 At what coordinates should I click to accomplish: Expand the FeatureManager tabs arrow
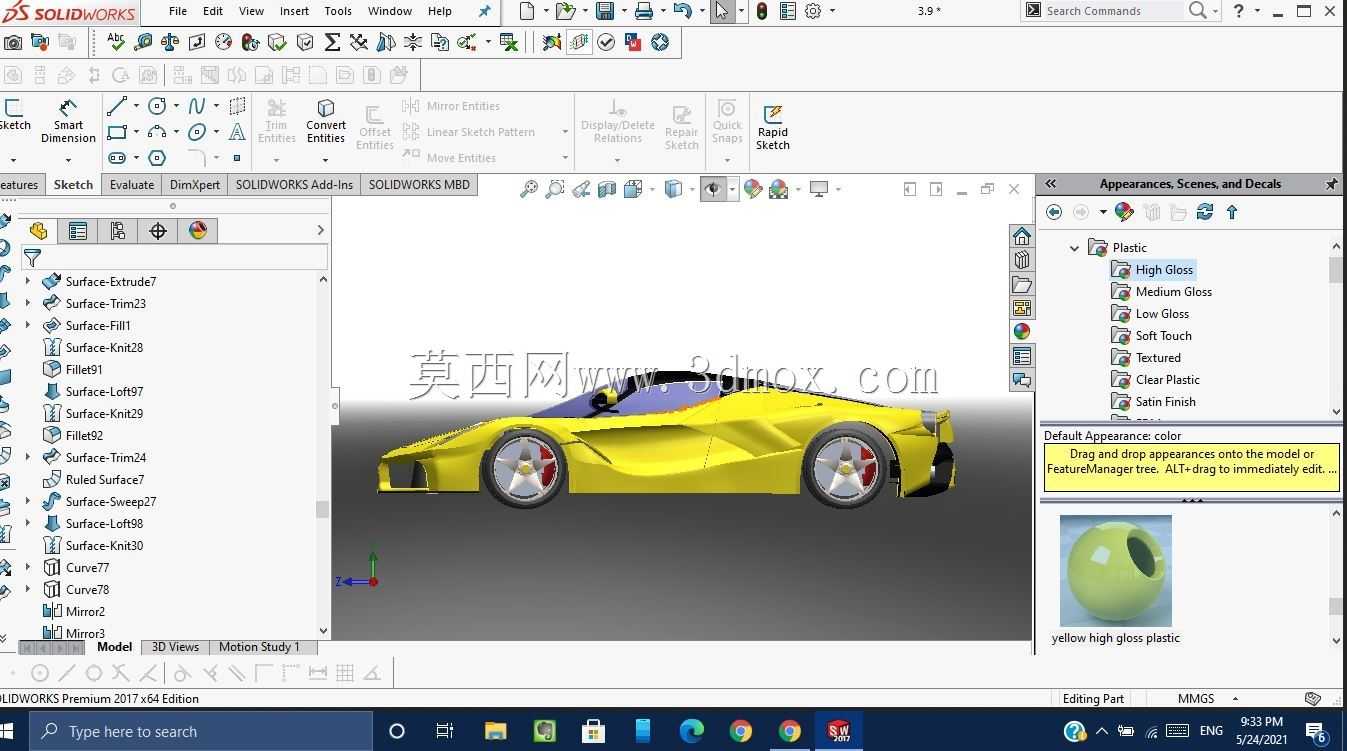(320, 231)
